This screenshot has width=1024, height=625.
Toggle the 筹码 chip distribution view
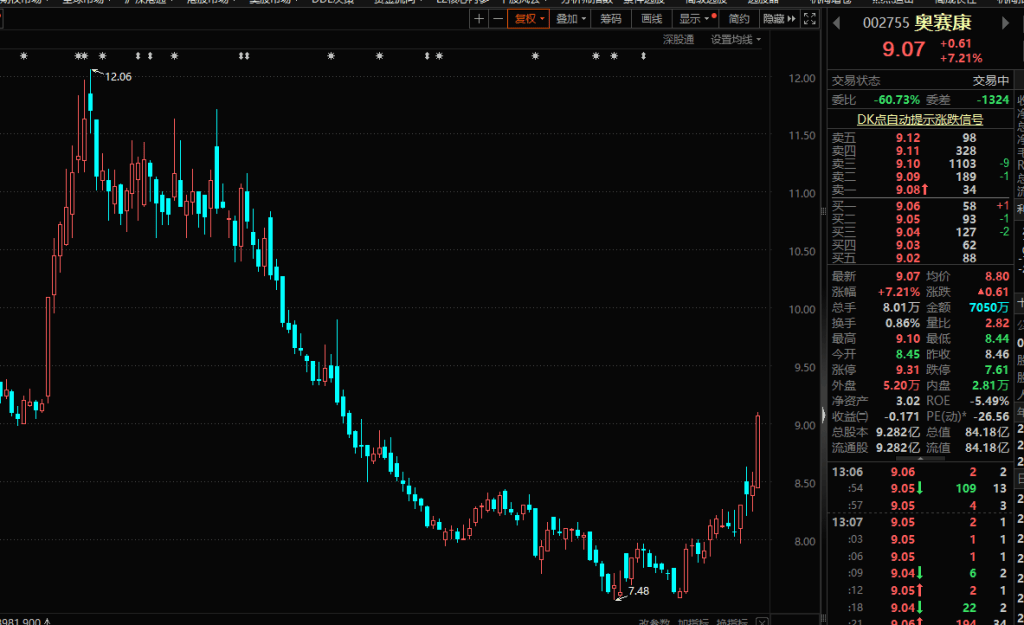(609, 19)
